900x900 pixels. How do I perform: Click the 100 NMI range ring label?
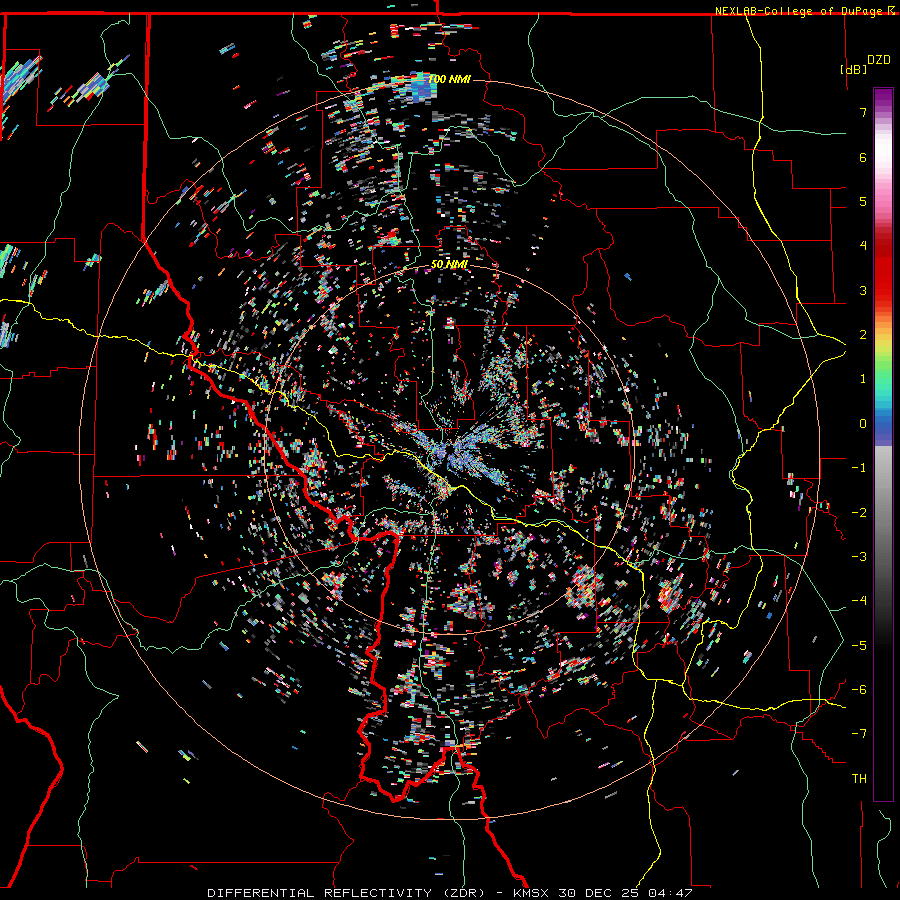[x=449, y=79]
